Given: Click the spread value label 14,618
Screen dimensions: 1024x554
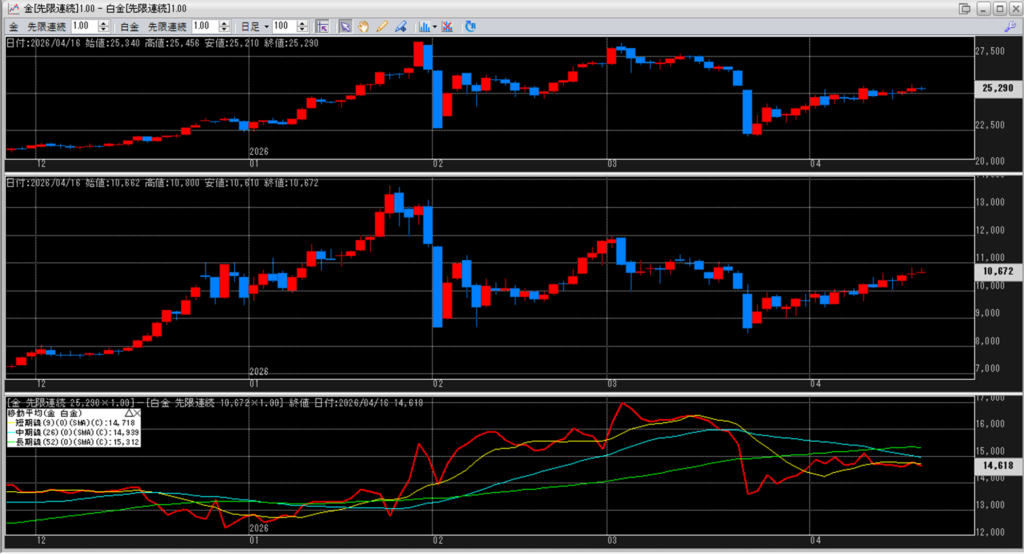Looking at the screenshot, I should tap(998, 466).
